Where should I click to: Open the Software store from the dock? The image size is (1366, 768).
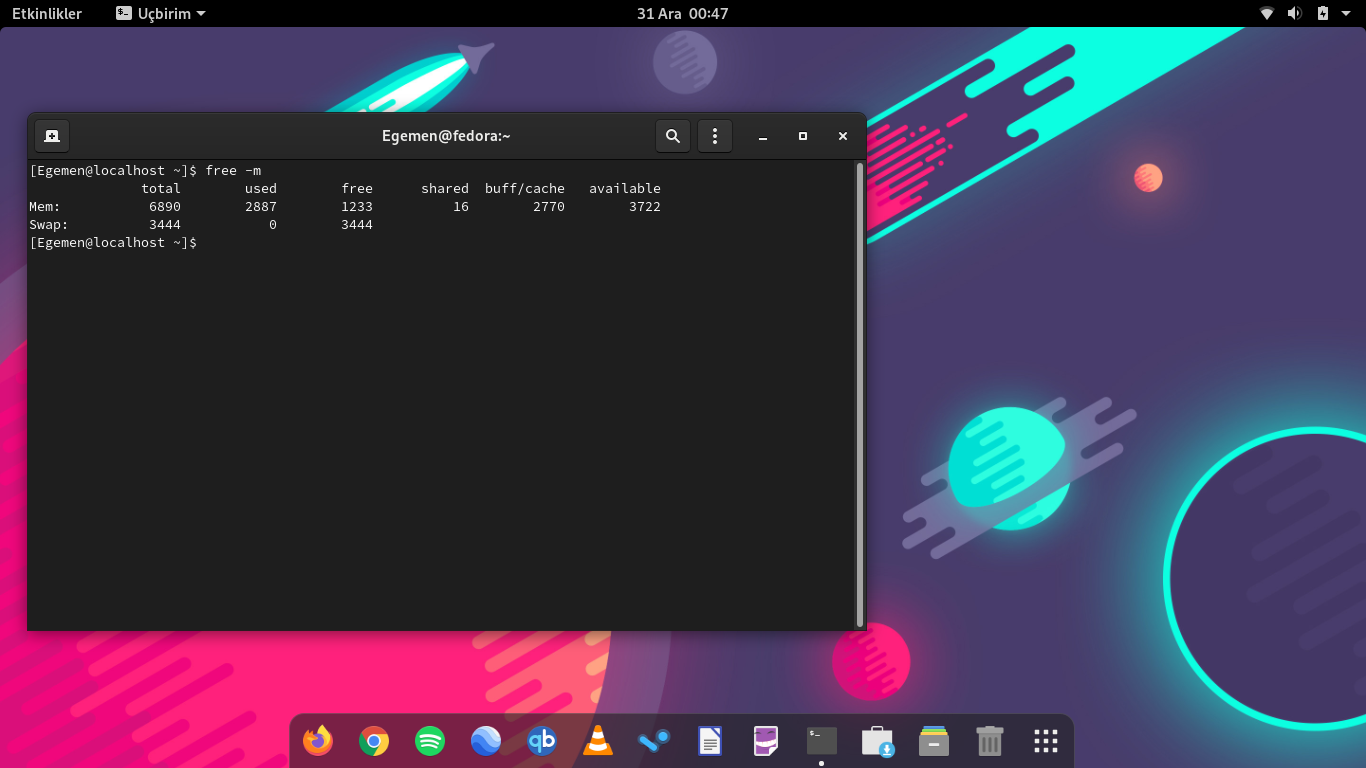point(878,741)
